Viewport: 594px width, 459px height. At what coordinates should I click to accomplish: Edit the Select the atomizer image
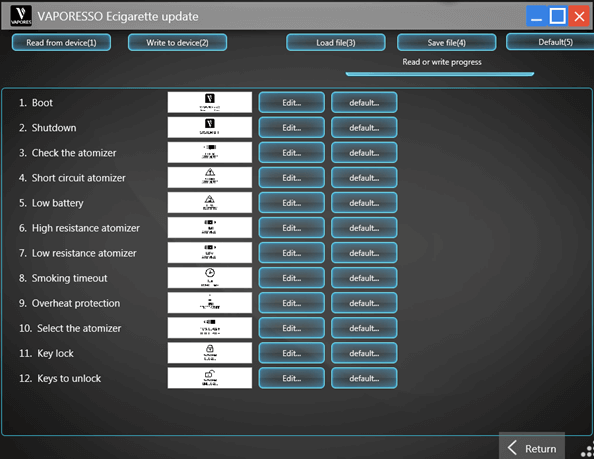click(x=292, y=328)
